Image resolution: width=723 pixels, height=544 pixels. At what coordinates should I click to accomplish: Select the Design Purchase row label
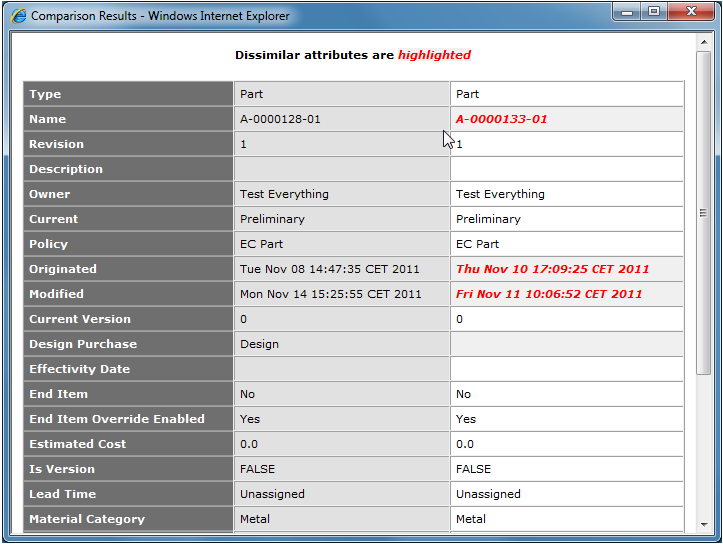(83, 344)
